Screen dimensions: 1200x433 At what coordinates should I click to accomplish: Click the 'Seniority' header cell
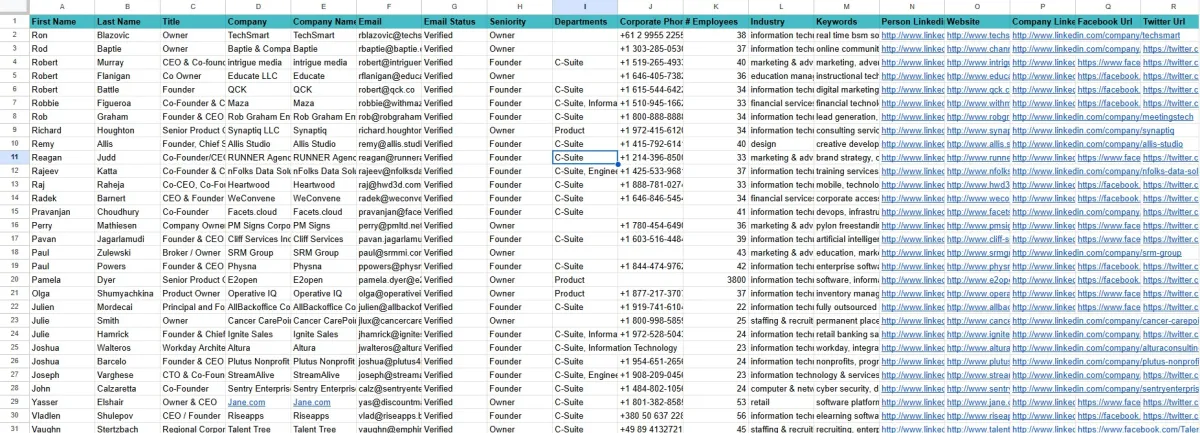(519, 21)
